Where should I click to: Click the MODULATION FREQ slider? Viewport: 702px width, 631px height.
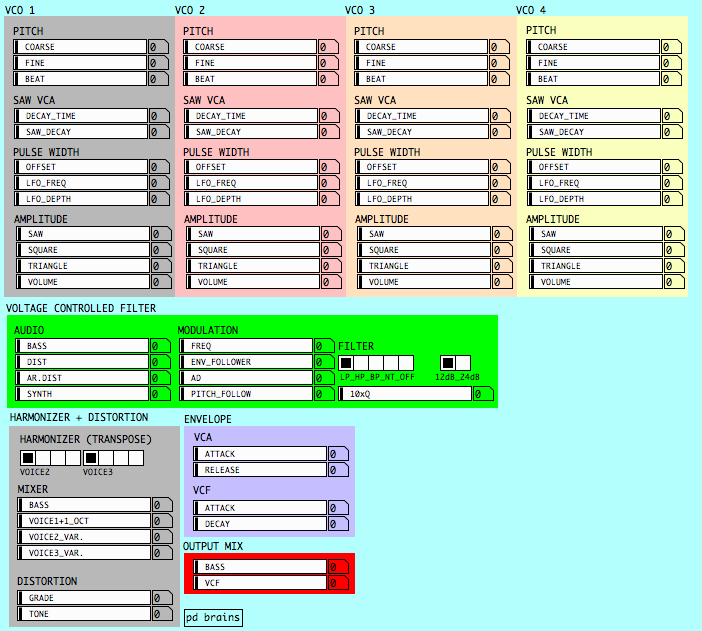(x=246, y=346)
